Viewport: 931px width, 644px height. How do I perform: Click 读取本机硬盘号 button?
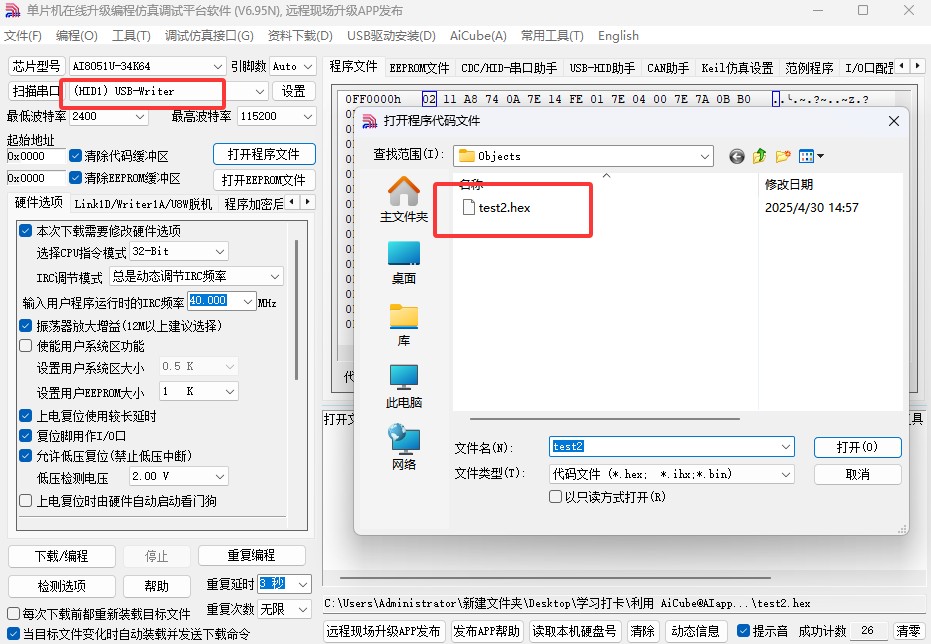tap(574, 631)
